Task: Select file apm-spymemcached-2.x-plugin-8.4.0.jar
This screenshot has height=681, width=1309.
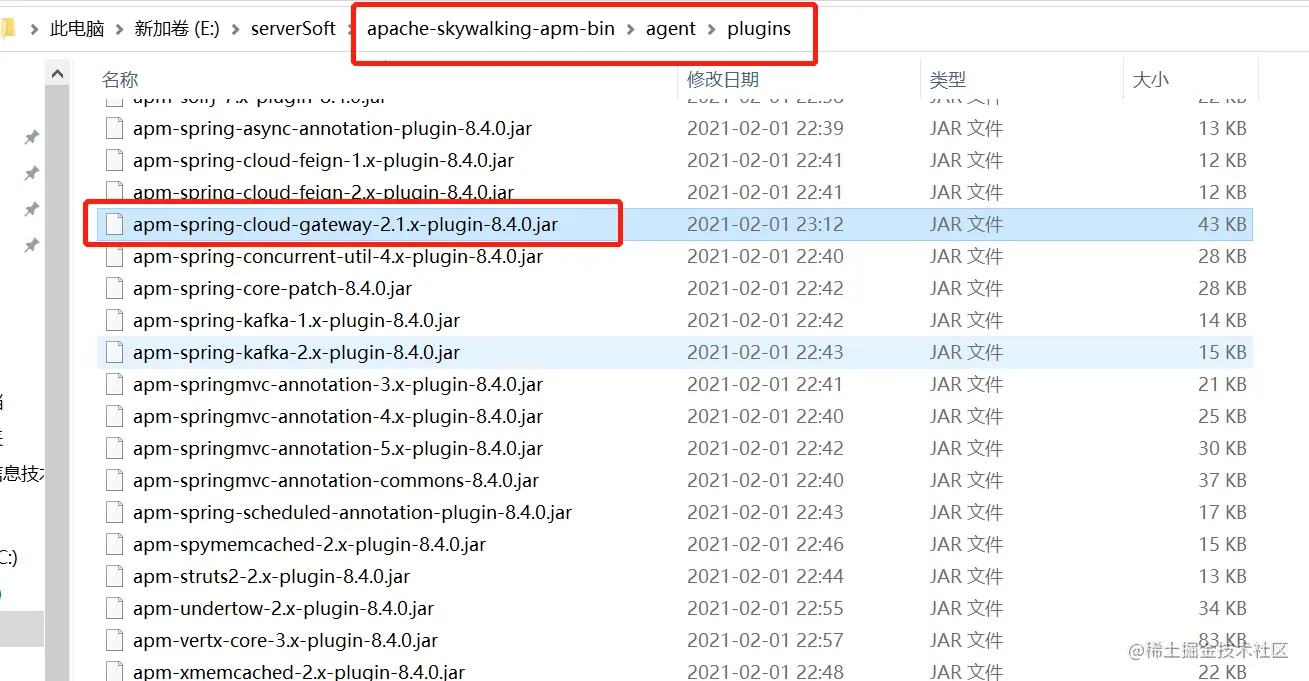Action: (309, 544)
